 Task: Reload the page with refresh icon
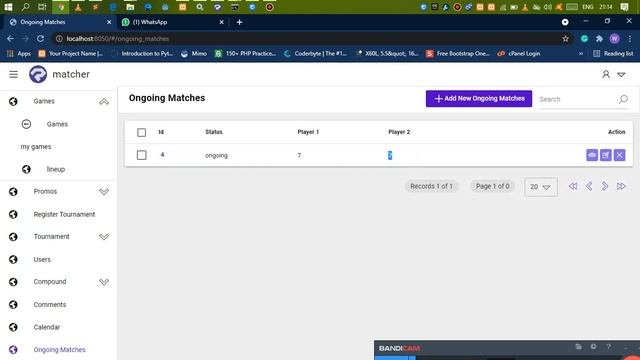(x=40, y=38)
